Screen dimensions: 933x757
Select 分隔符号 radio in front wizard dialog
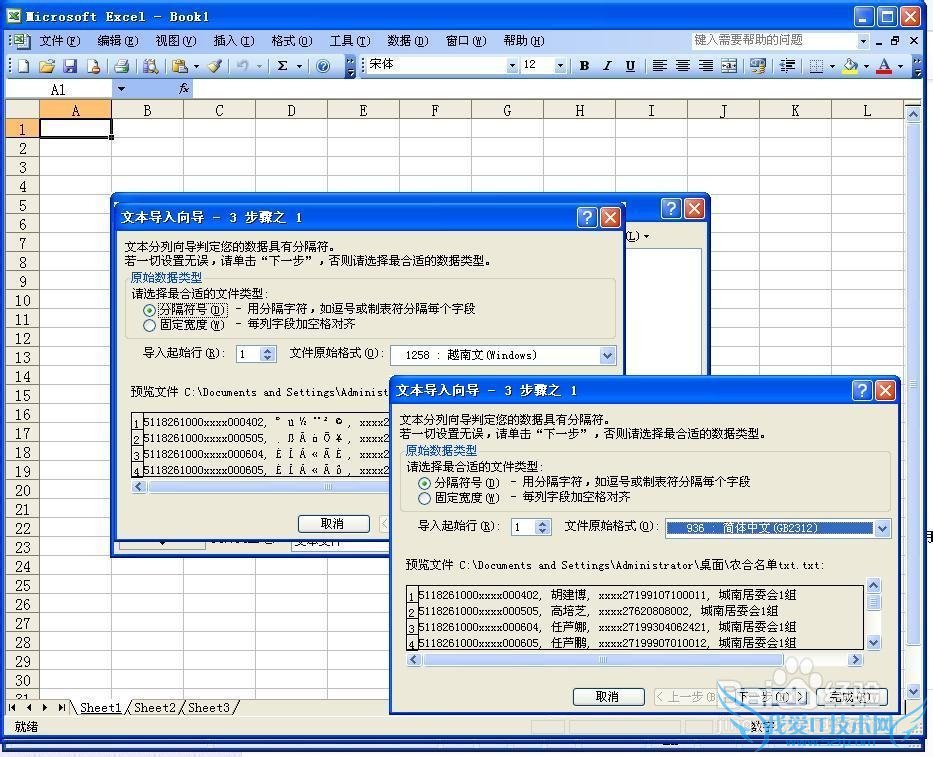[x=425, y=482]
